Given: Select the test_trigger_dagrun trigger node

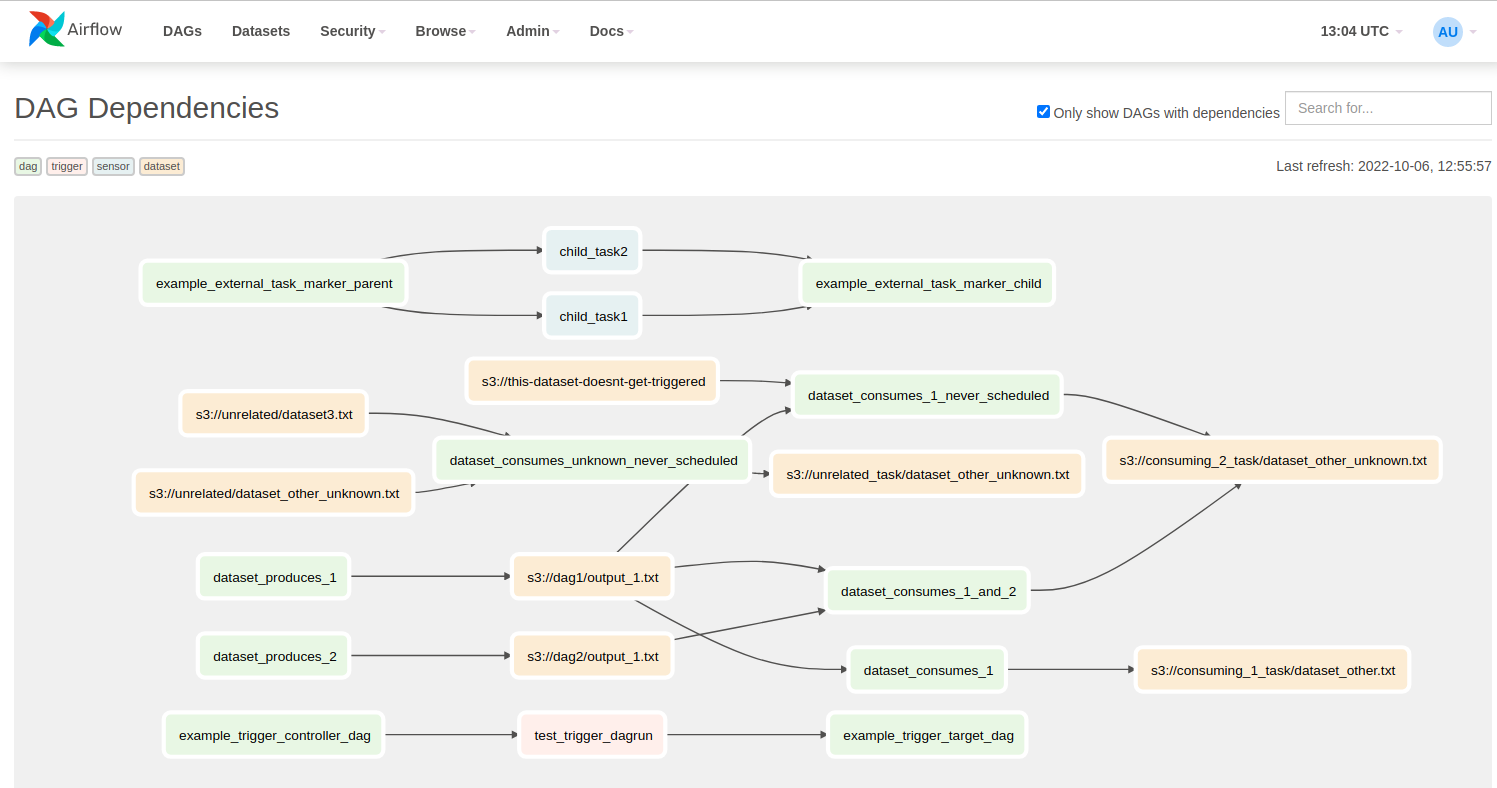Looking at the screenshot, I should [592, 735].
